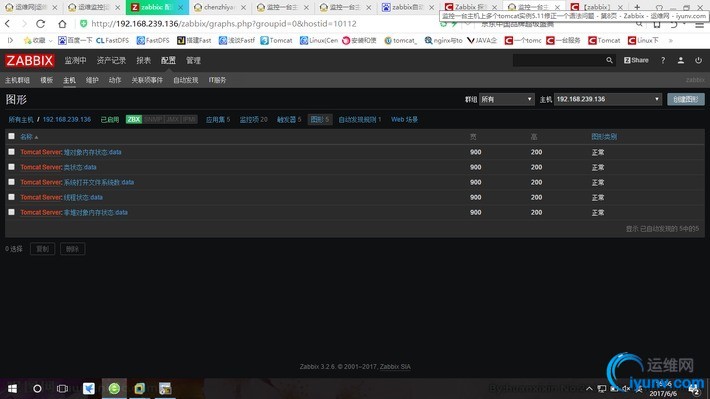Open the 线程状态 data graph link

(83, 197)
